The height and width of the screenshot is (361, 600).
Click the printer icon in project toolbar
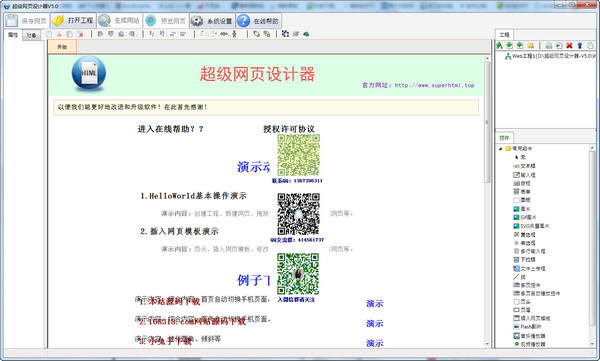click(x=549, y=46)
